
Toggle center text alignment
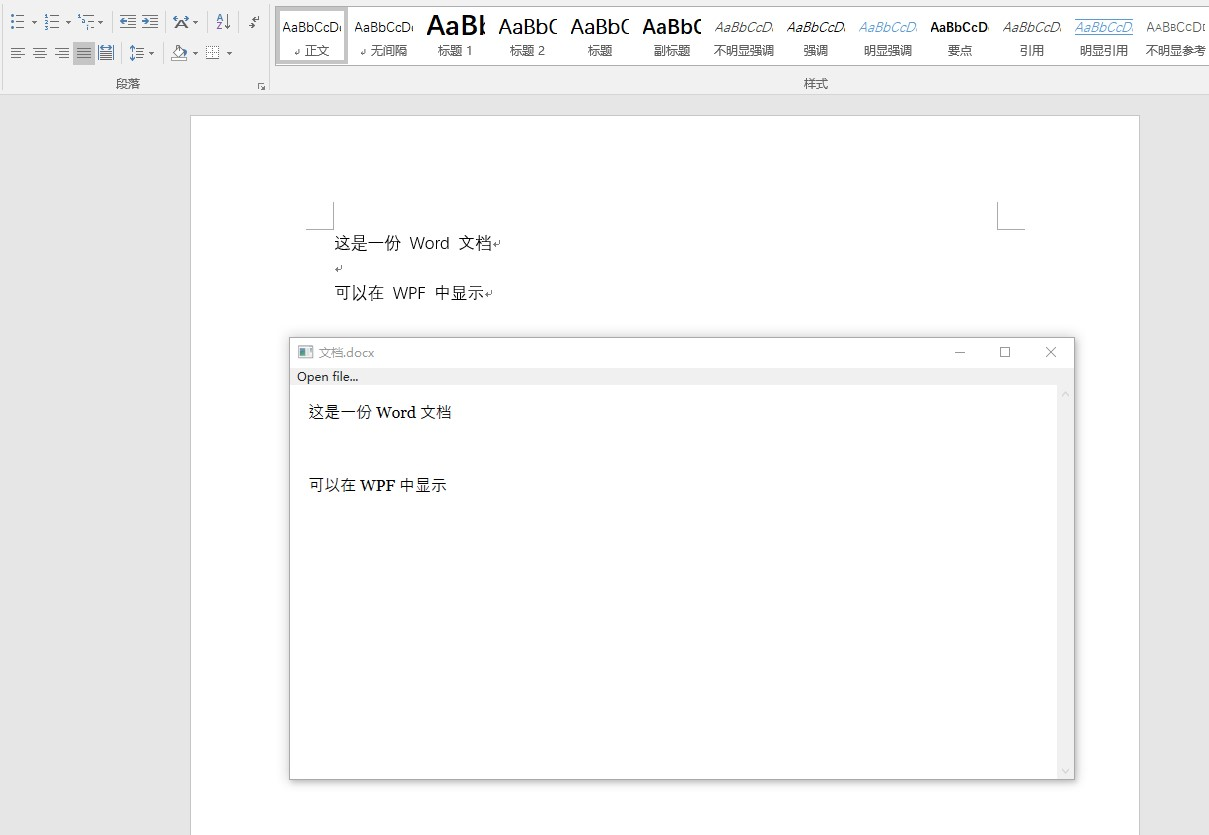pos(38,53)
